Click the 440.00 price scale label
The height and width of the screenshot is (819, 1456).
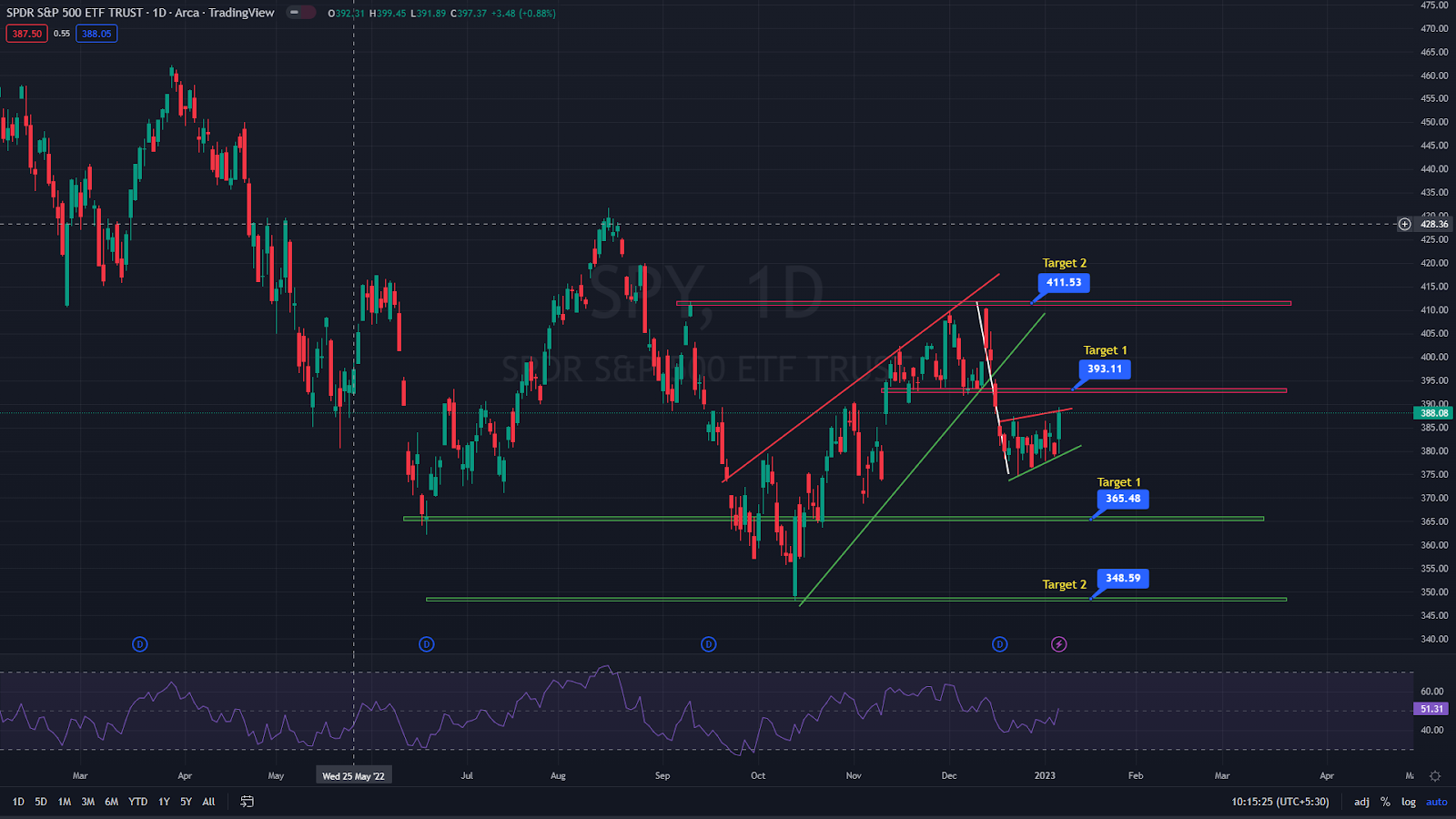[1434, 169]
